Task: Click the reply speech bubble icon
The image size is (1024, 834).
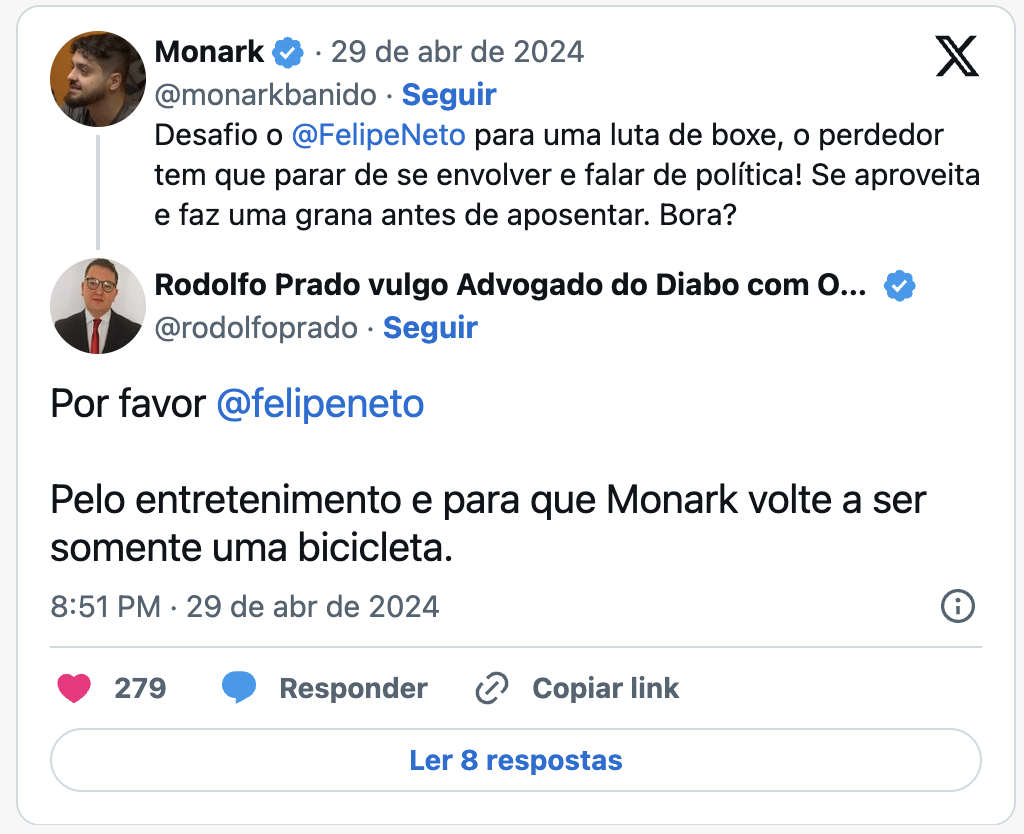Action: coord(239,688)
